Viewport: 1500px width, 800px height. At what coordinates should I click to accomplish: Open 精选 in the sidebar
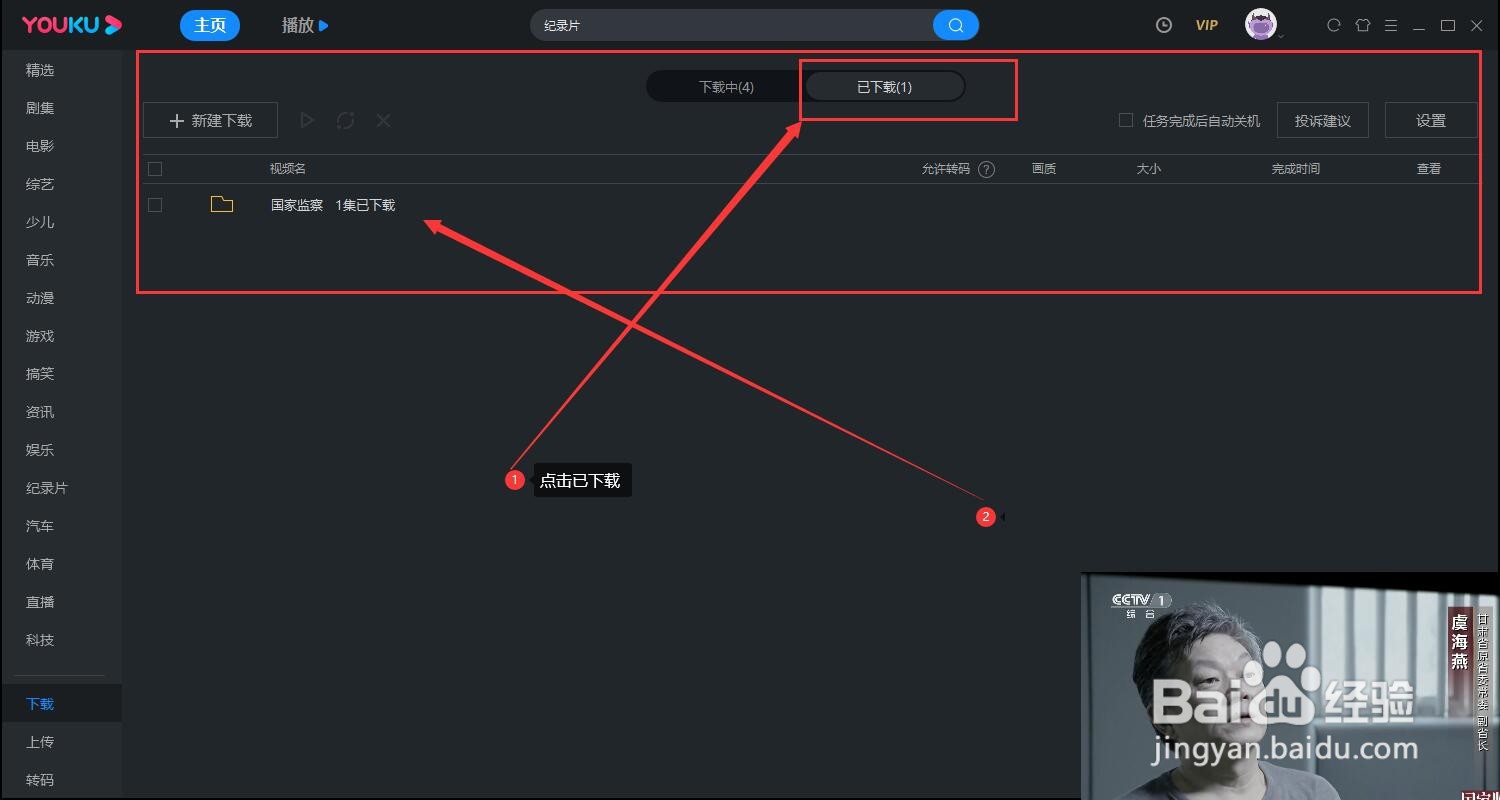[40, 70]
